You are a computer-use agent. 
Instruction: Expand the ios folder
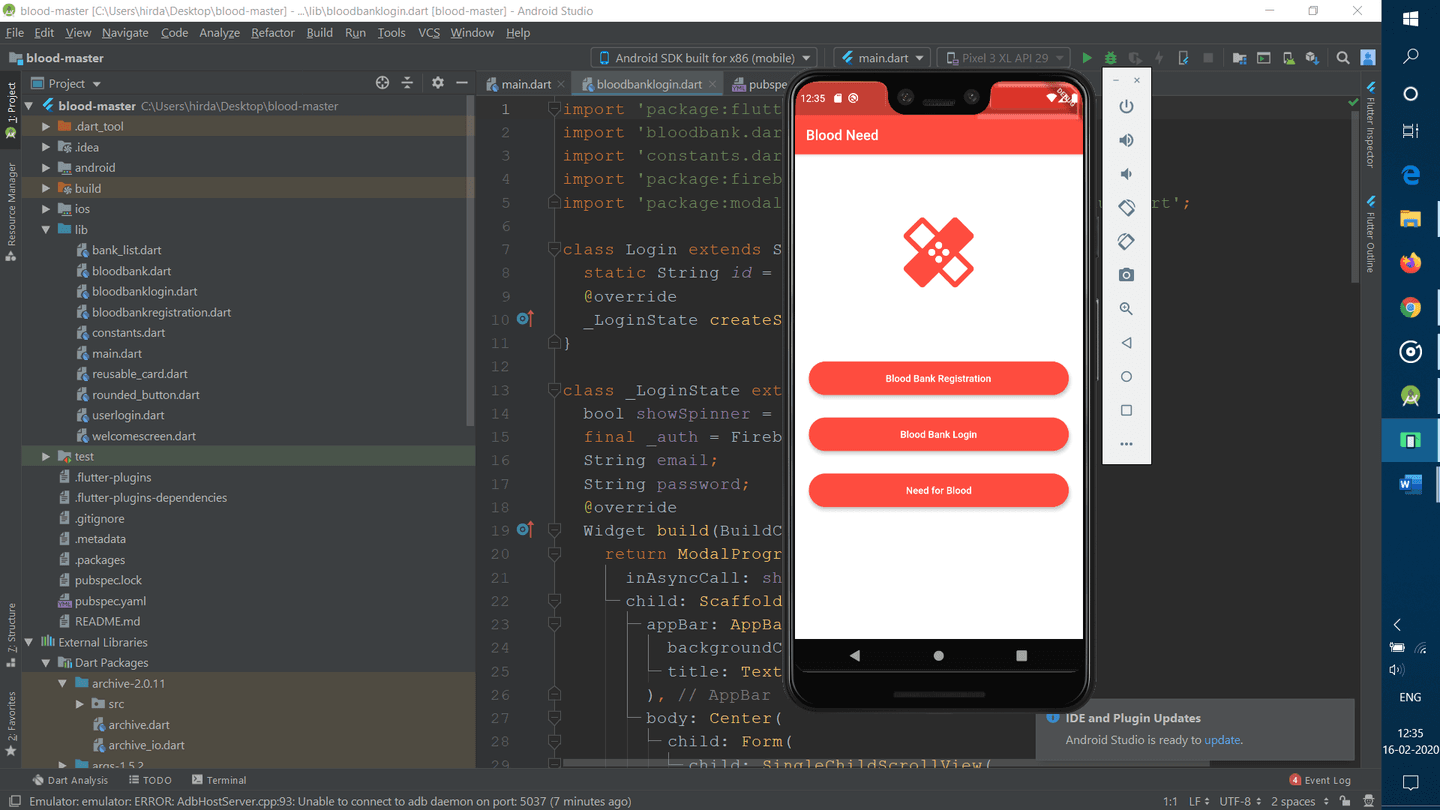click(x=46, y=209)
